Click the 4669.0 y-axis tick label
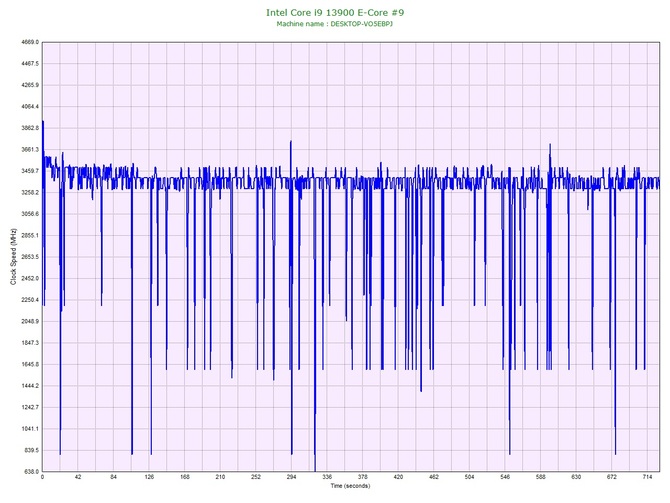 pos(30,42)
